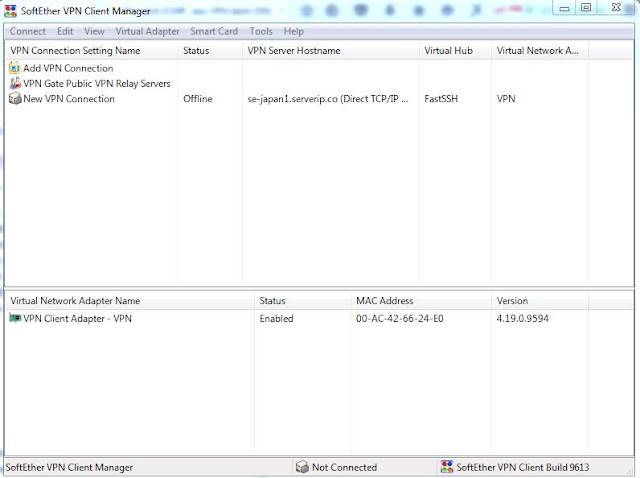Close the SoftEther VPN Client Manager window
Screen dimensions: 640x478
[x=616, y=8]
